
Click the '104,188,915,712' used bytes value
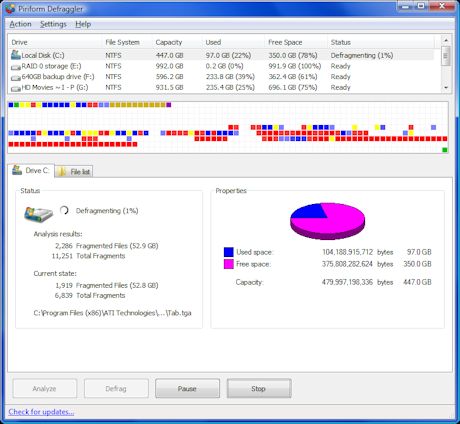click(347, 252)
